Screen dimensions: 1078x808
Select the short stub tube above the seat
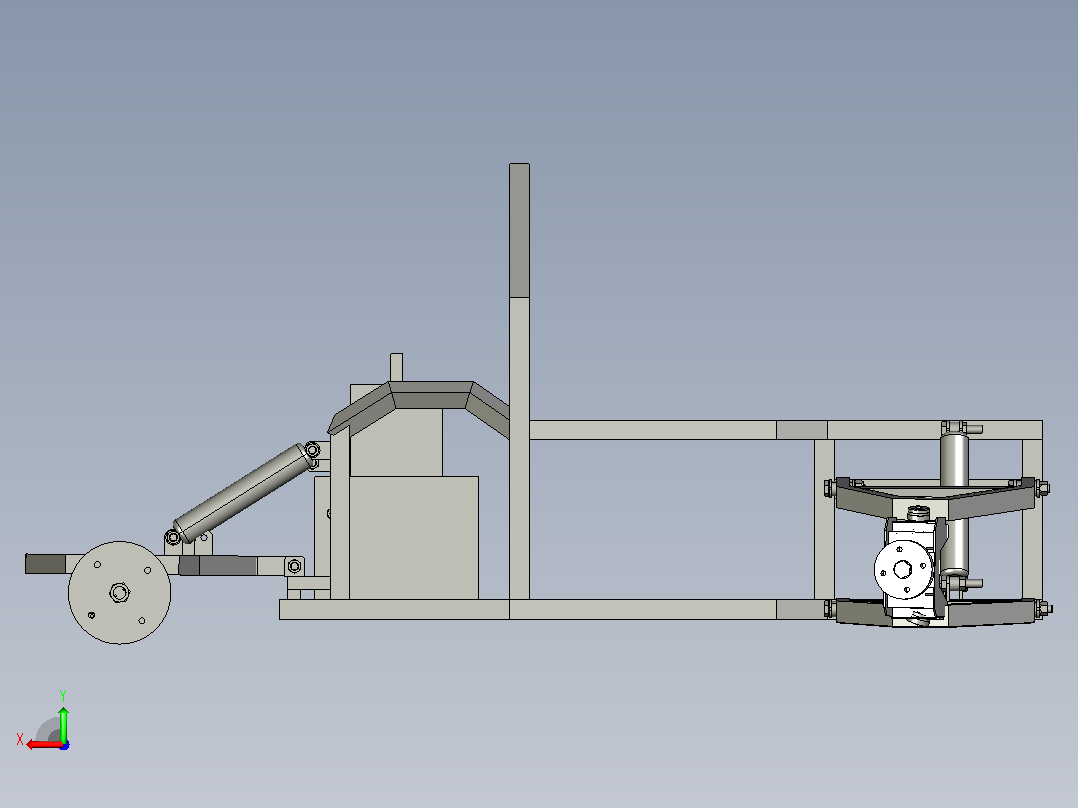[396, 367]
